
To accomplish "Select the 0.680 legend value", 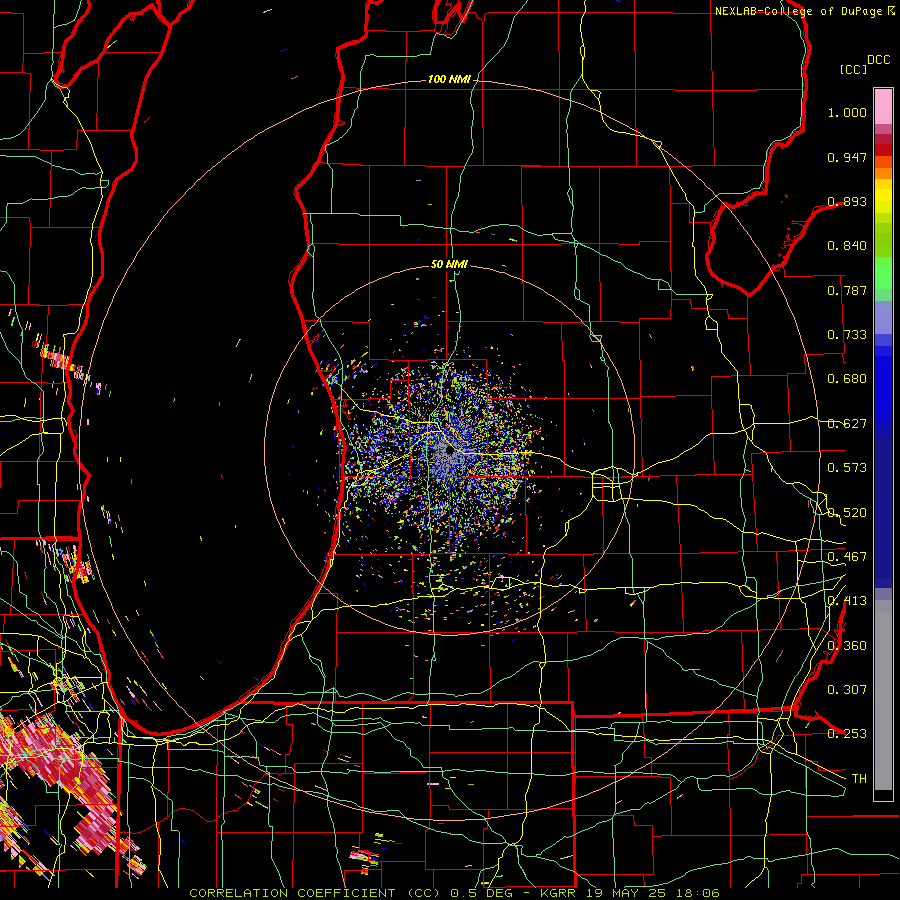I will pyautogui.click(x=847, y=379).
